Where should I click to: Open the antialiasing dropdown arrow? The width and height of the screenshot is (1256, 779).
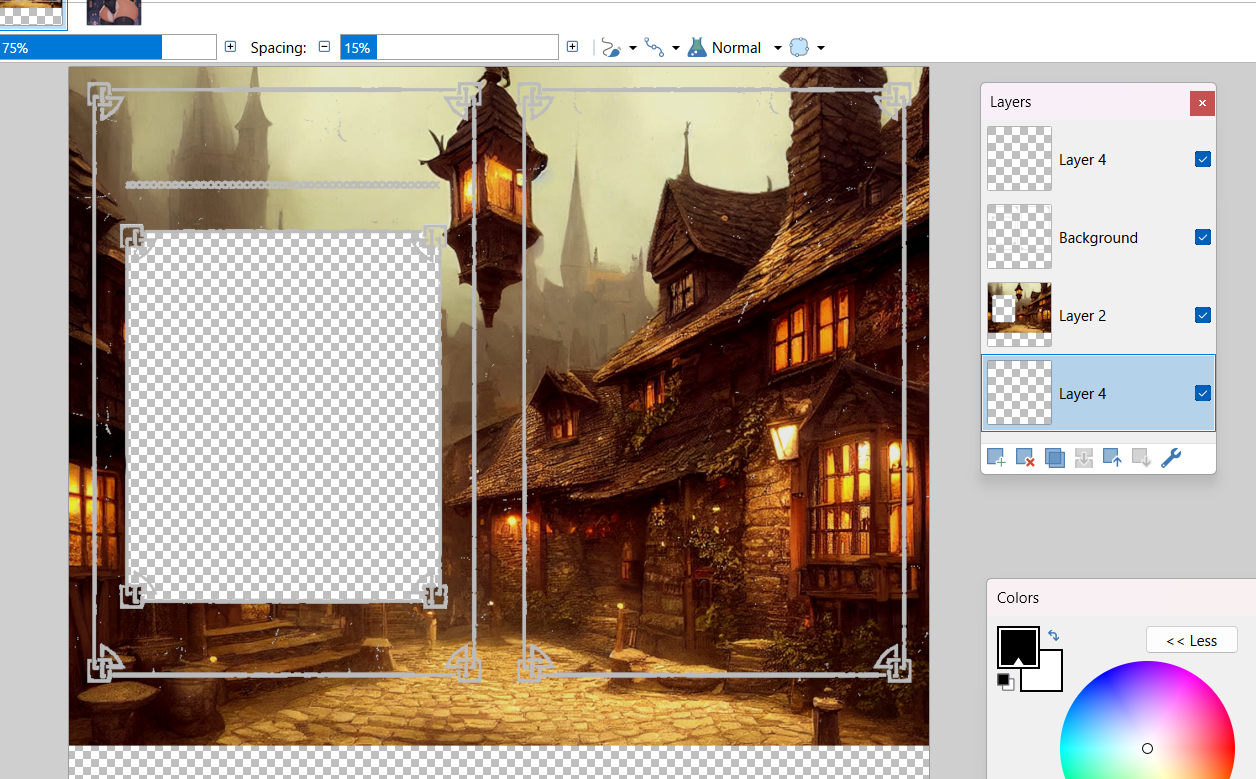(x=676, y=48)
